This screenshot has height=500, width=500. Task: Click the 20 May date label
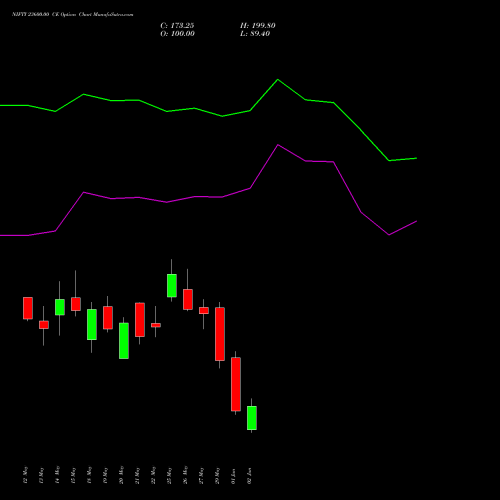[122, 475]
